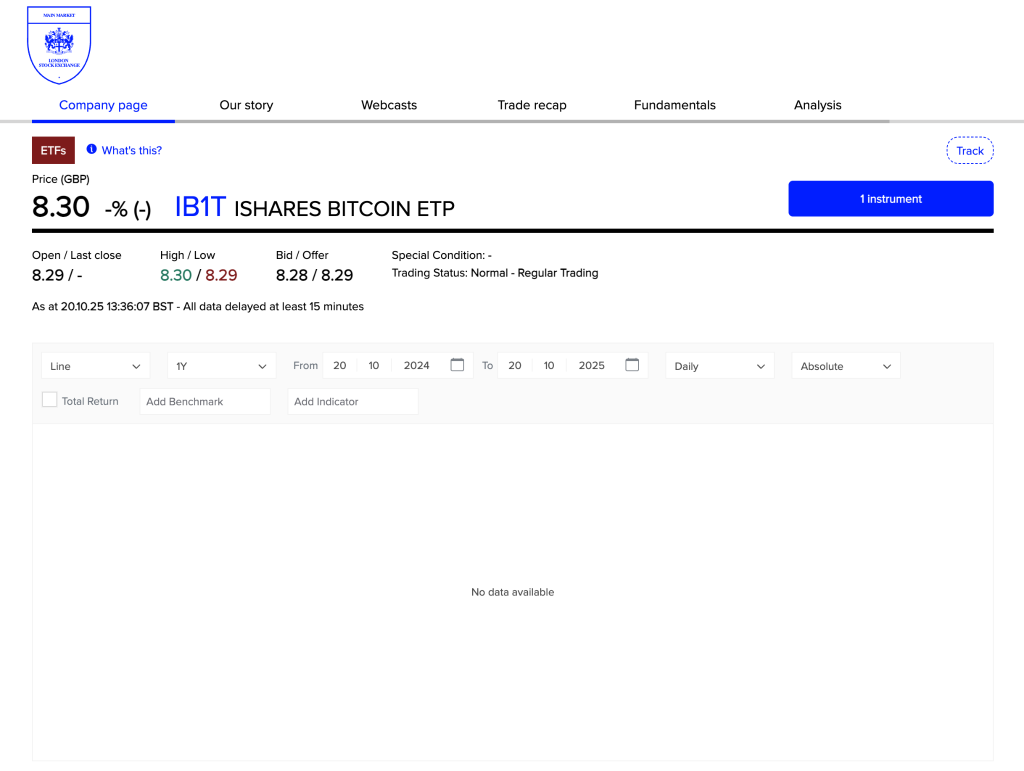Expand the Line chart type dropdown
Image resolution: width=1024 pixels, height=771 pixels.
click(96, 366)
